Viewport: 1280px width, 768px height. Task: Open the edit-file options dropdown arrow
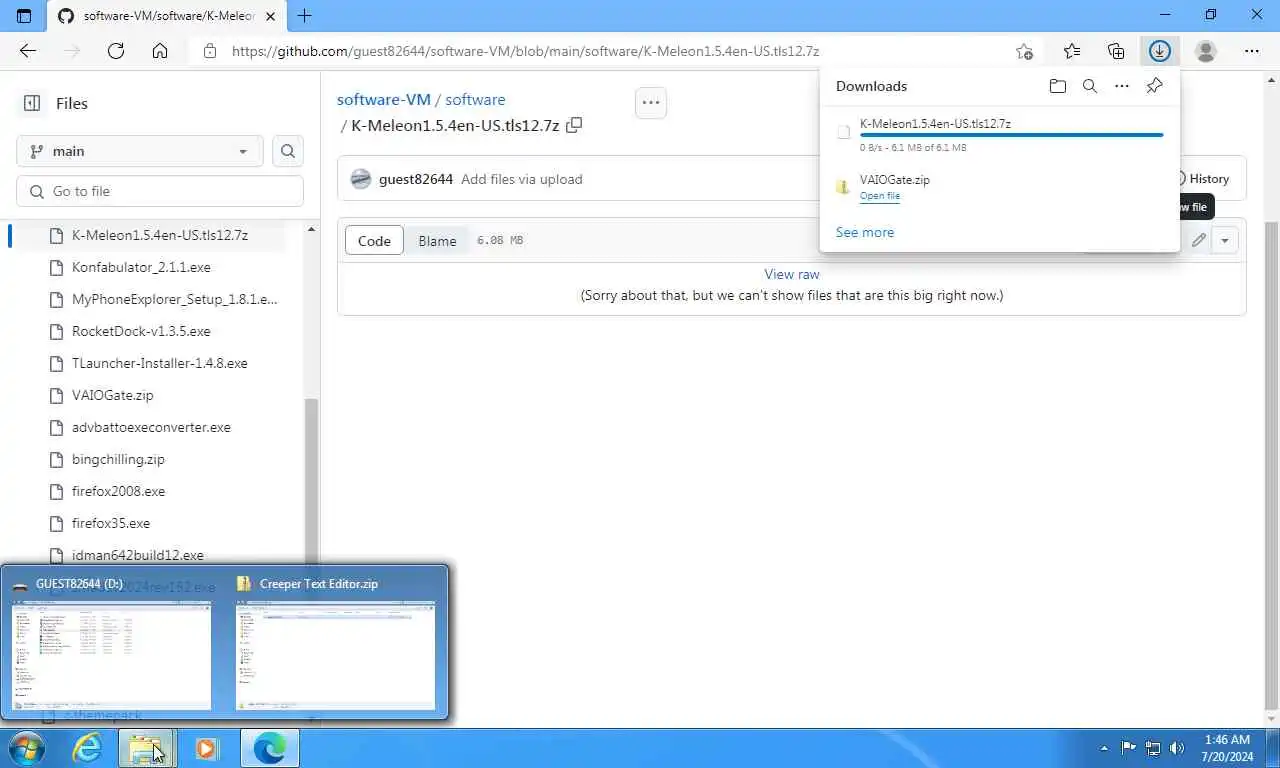[x=1225, y=240]
